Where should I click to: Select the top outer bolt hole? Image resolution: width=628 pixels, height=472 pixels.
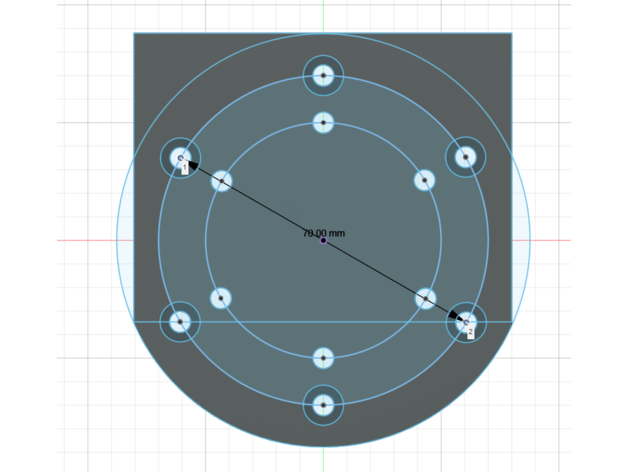pos(323,75)
